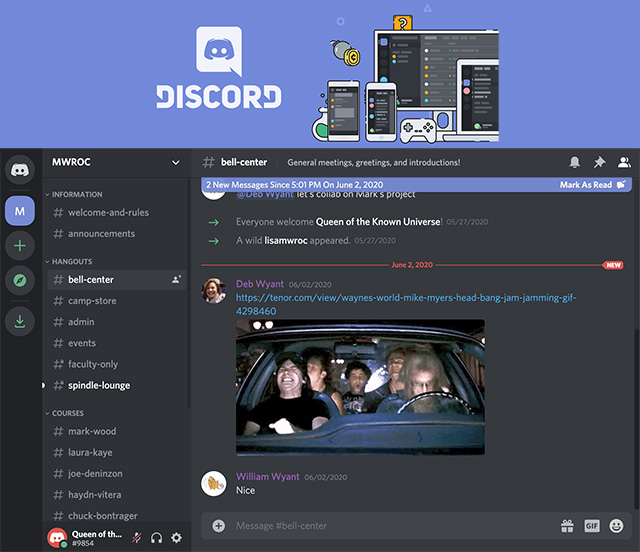Toggle microphone mute in user panel
Screen dimensions: 640x552
(x=137, y=538)
